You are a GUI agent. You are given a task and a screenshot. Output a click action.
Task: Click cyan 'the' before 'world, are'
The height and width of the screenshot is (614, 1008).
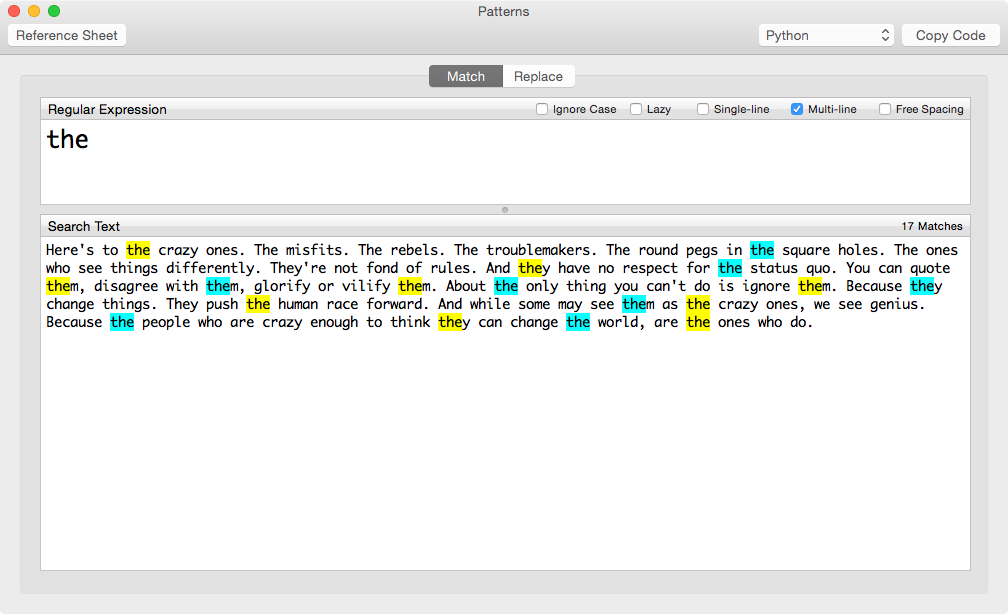point(578,322)
